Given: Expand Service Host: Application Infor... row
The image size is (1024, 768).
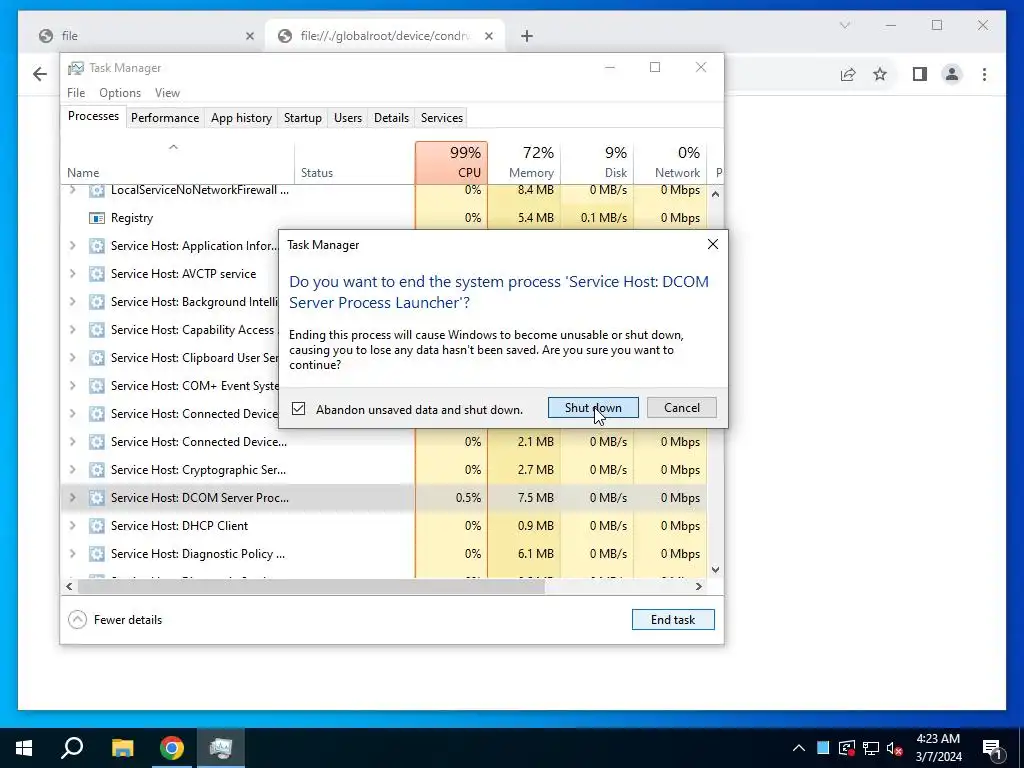Looking at the screenshot, I should [x=72, y=246].
